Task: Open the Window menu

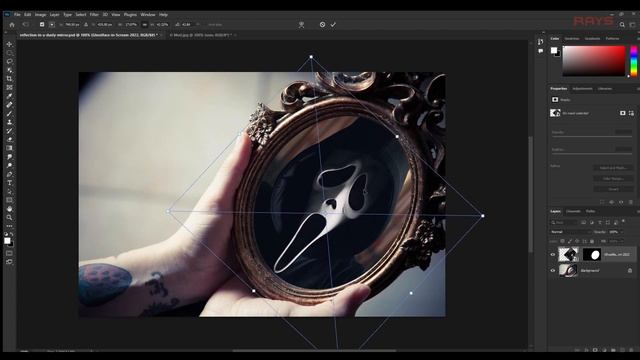Action: tap(148, 15)
